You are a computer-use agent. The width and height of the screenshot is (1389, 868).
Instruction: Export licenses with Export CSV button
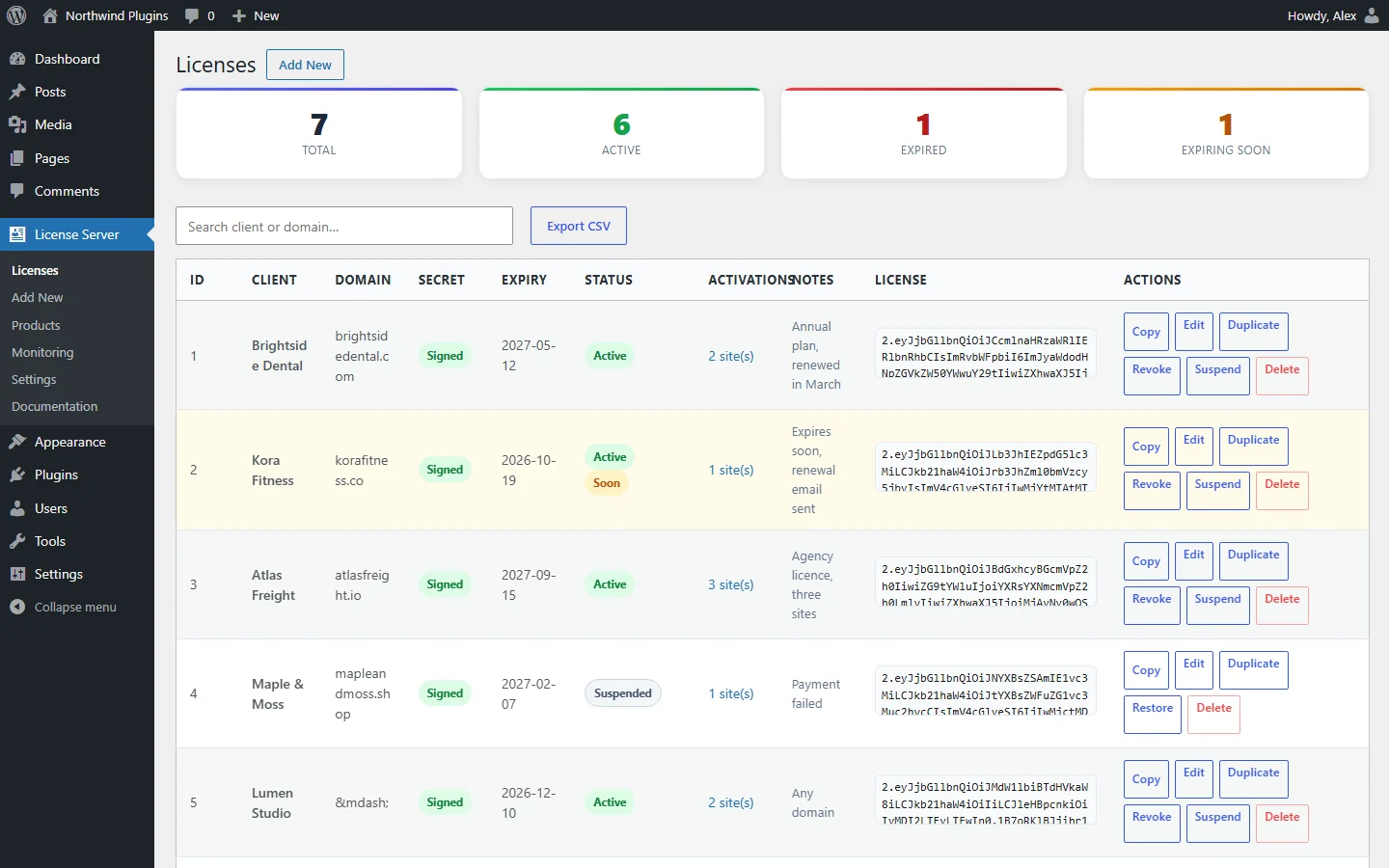pyautogui.click(x=579, y=226)
